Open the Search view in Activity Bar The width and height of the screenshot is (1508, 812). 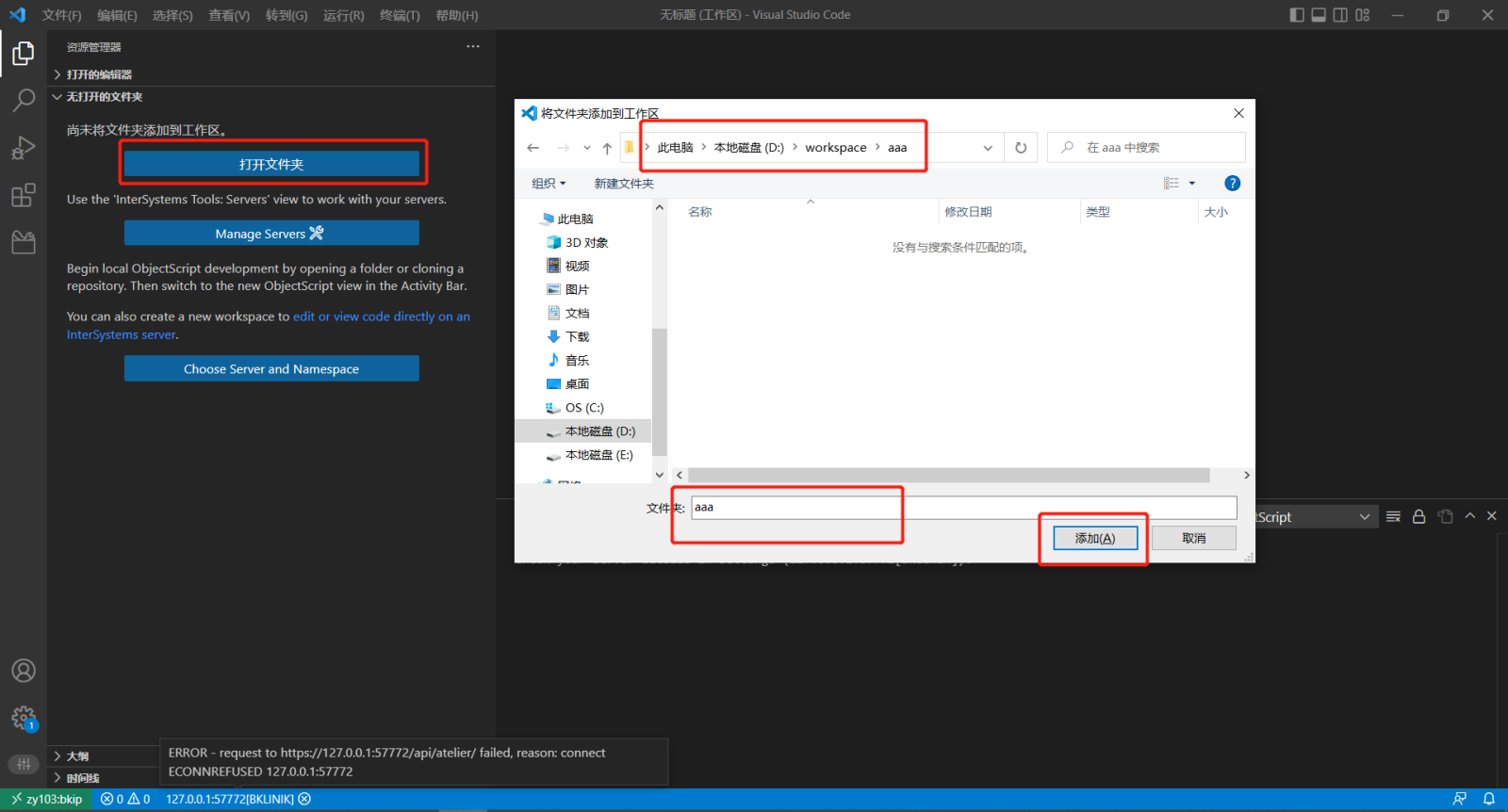[x=24, y=100]
